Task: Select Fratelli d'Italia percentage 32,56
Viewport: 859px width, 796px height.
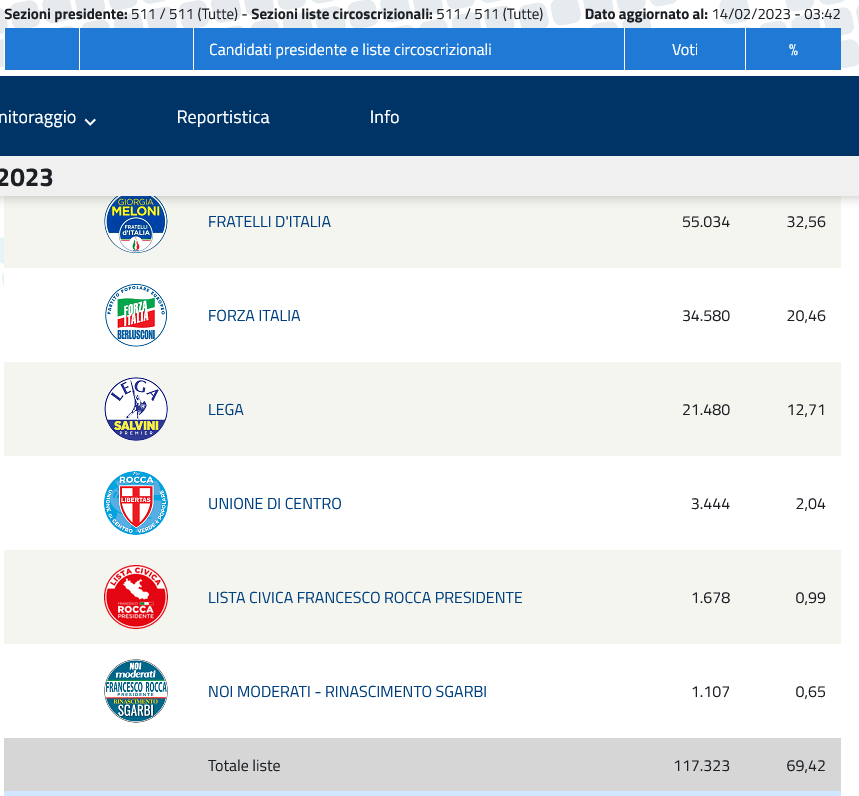Action: pos(806,222)
